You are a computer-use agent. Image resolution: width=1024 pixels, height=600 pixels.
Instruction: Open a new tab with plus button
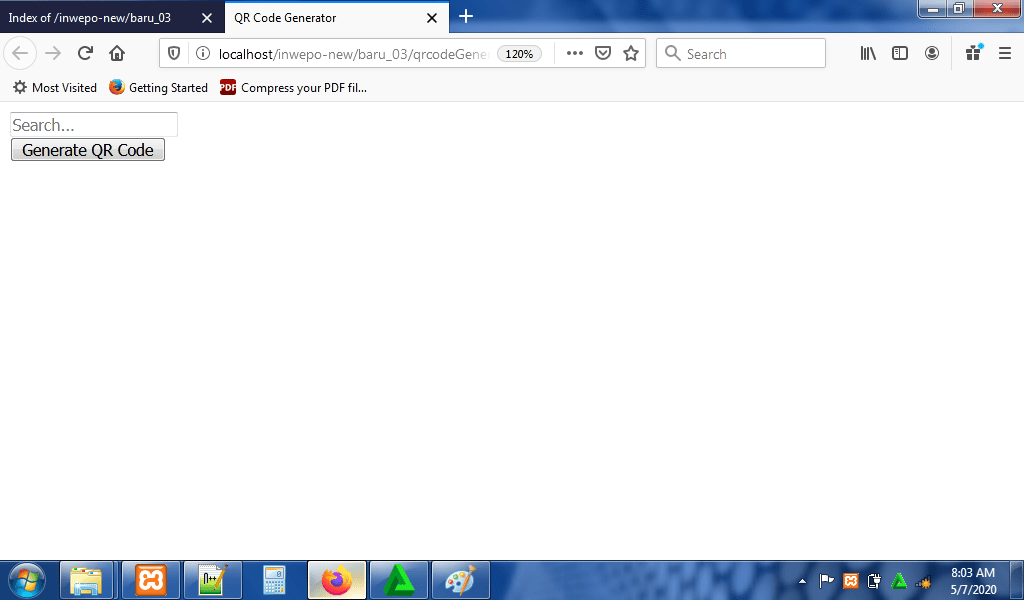point(466,16)
